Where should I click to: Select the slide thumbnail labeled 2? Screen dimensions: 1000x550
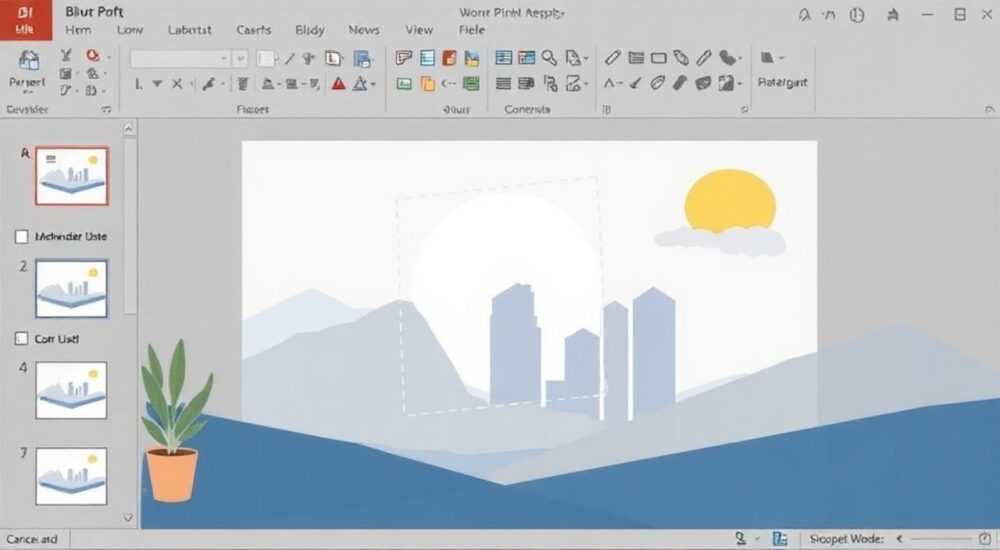pyautogui.click(x=71, y=288)
